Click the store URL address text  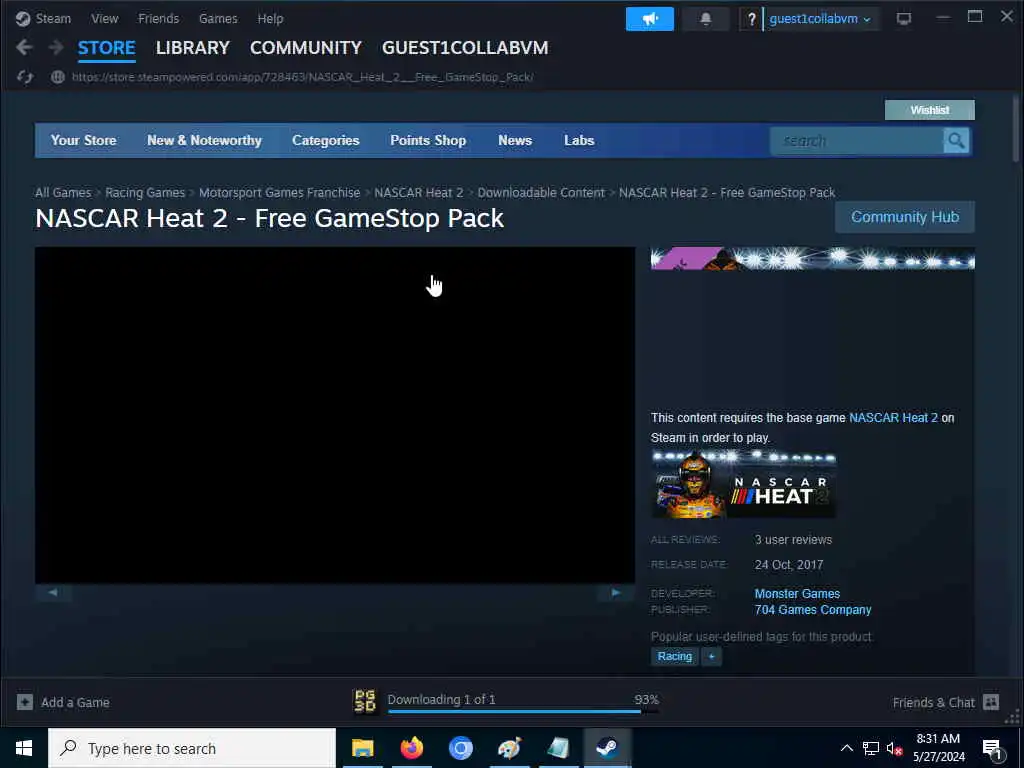tap(302, 77)
